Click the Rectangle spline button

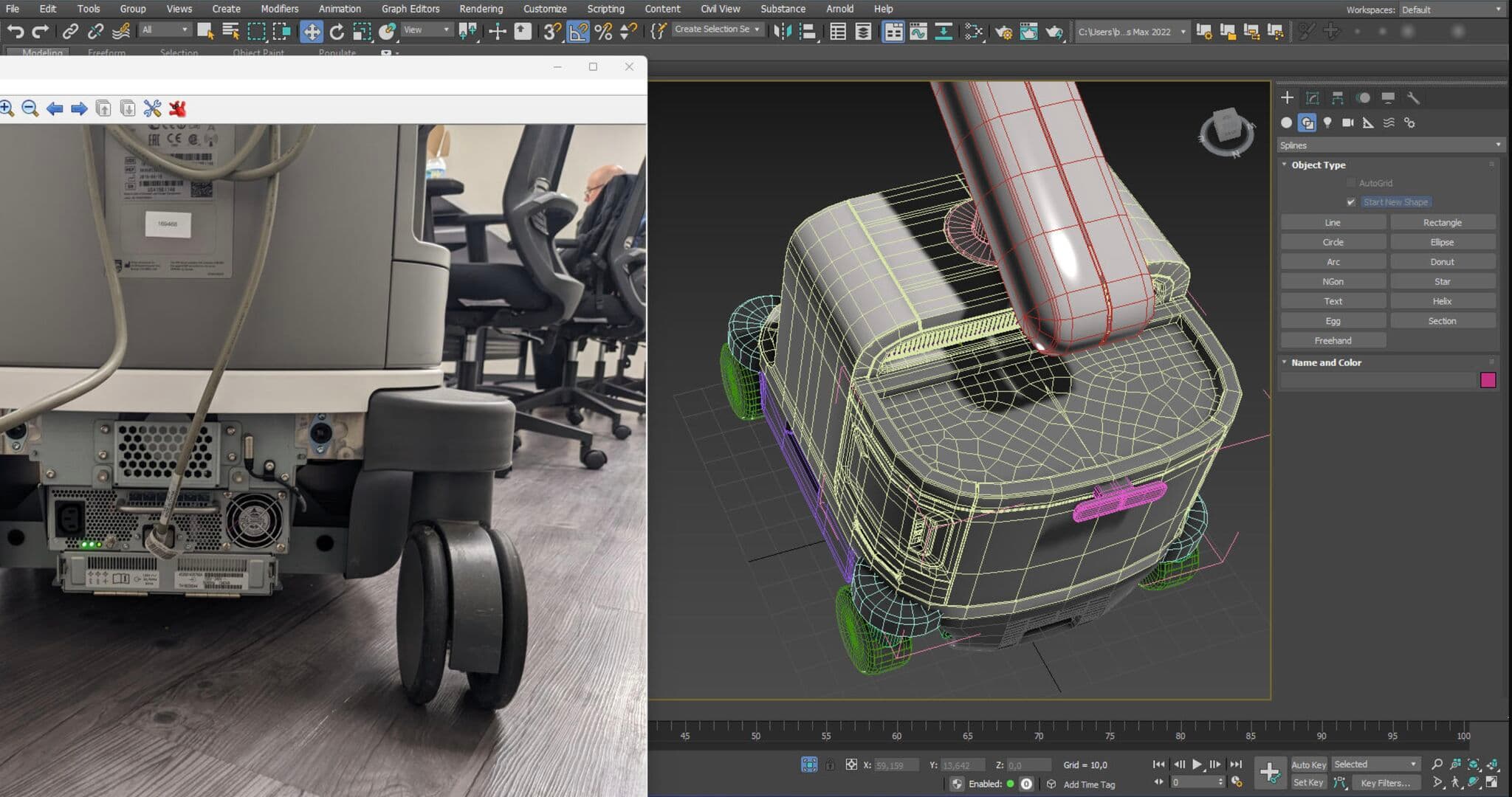[x=1442, y=222]
